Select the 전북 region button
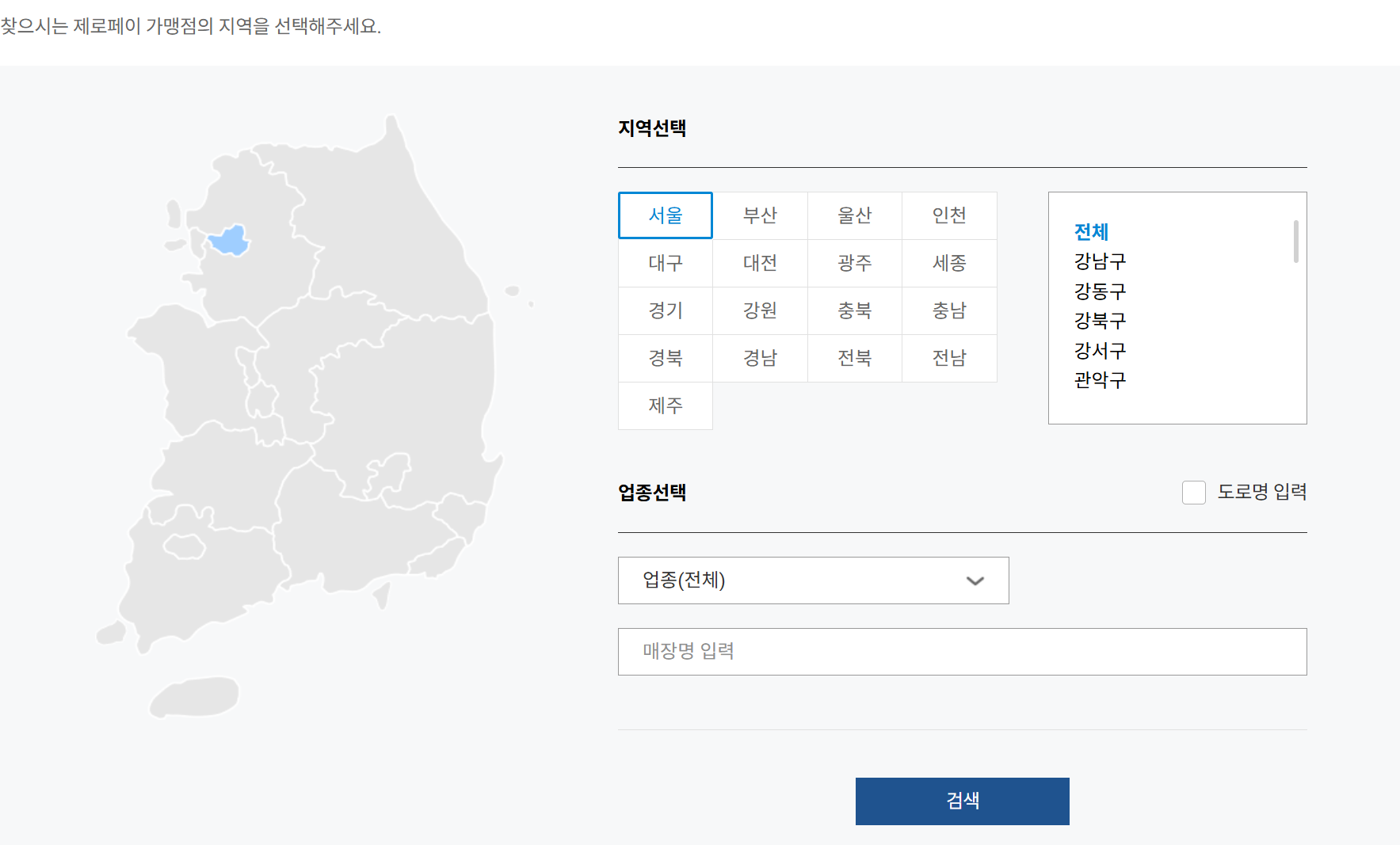This screenshot has height=845, width=1400. click(855, 358)
